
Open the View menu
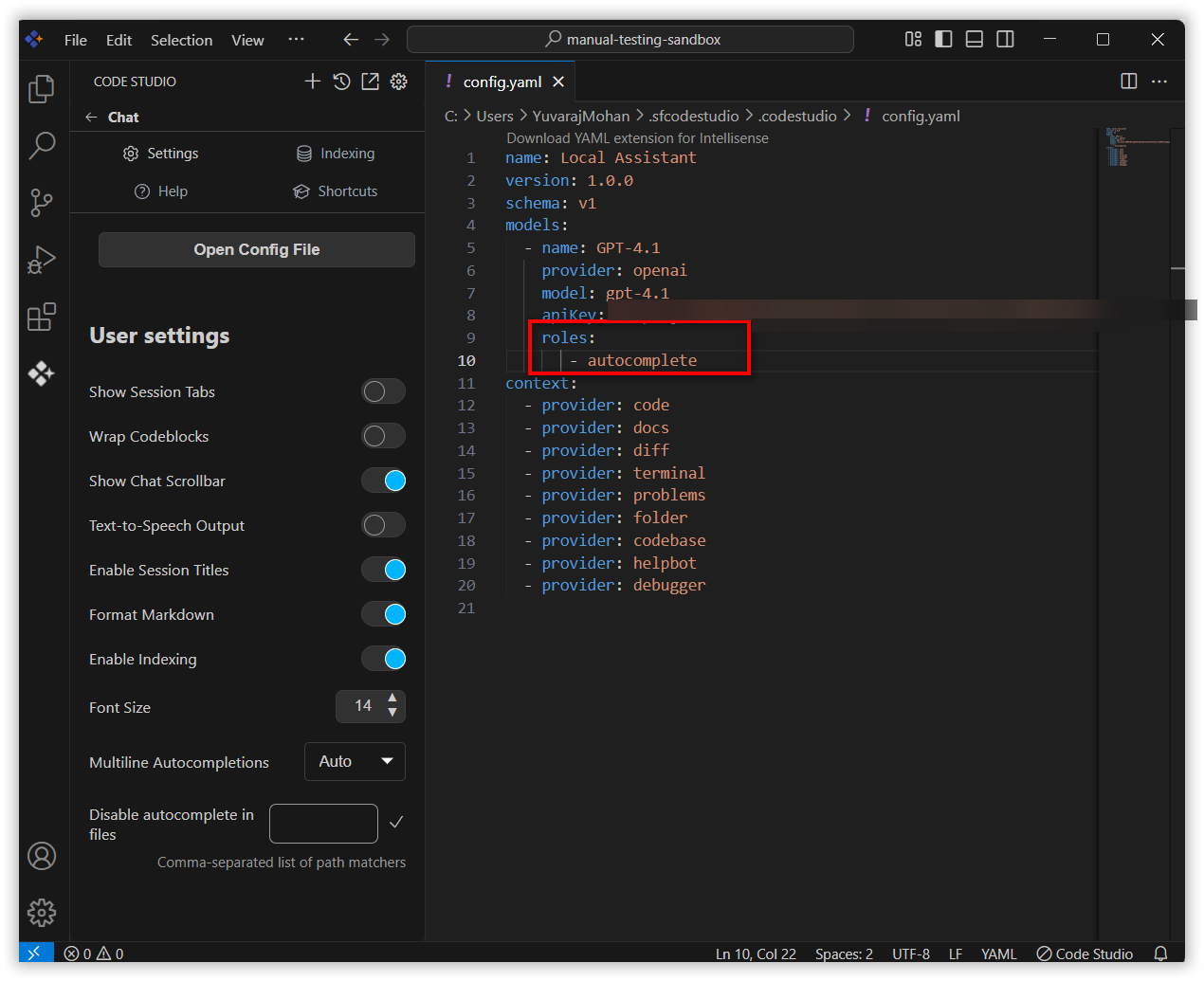click(x=247, y=40)
